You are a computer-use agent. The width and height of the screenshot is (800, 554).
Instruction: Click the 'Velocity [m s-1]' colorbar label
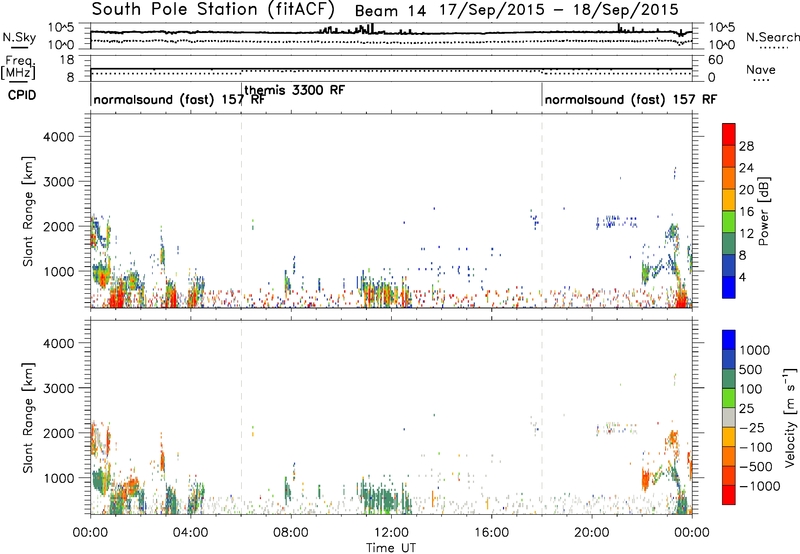click(x=790, y=417)
